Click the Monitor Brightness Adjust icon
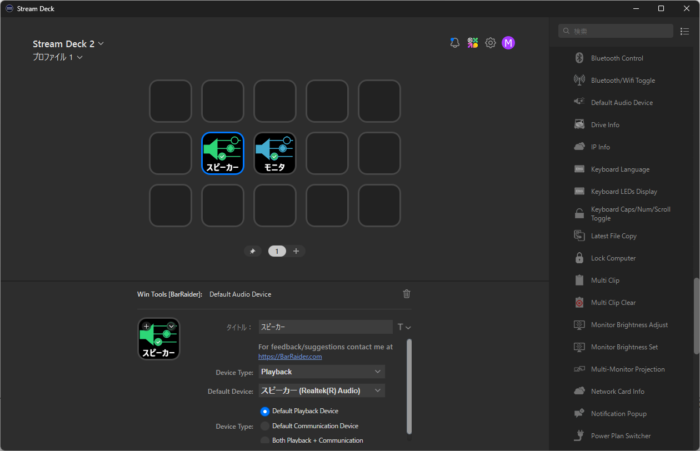Viewport: 700px width, 451px height. (579, 325)
